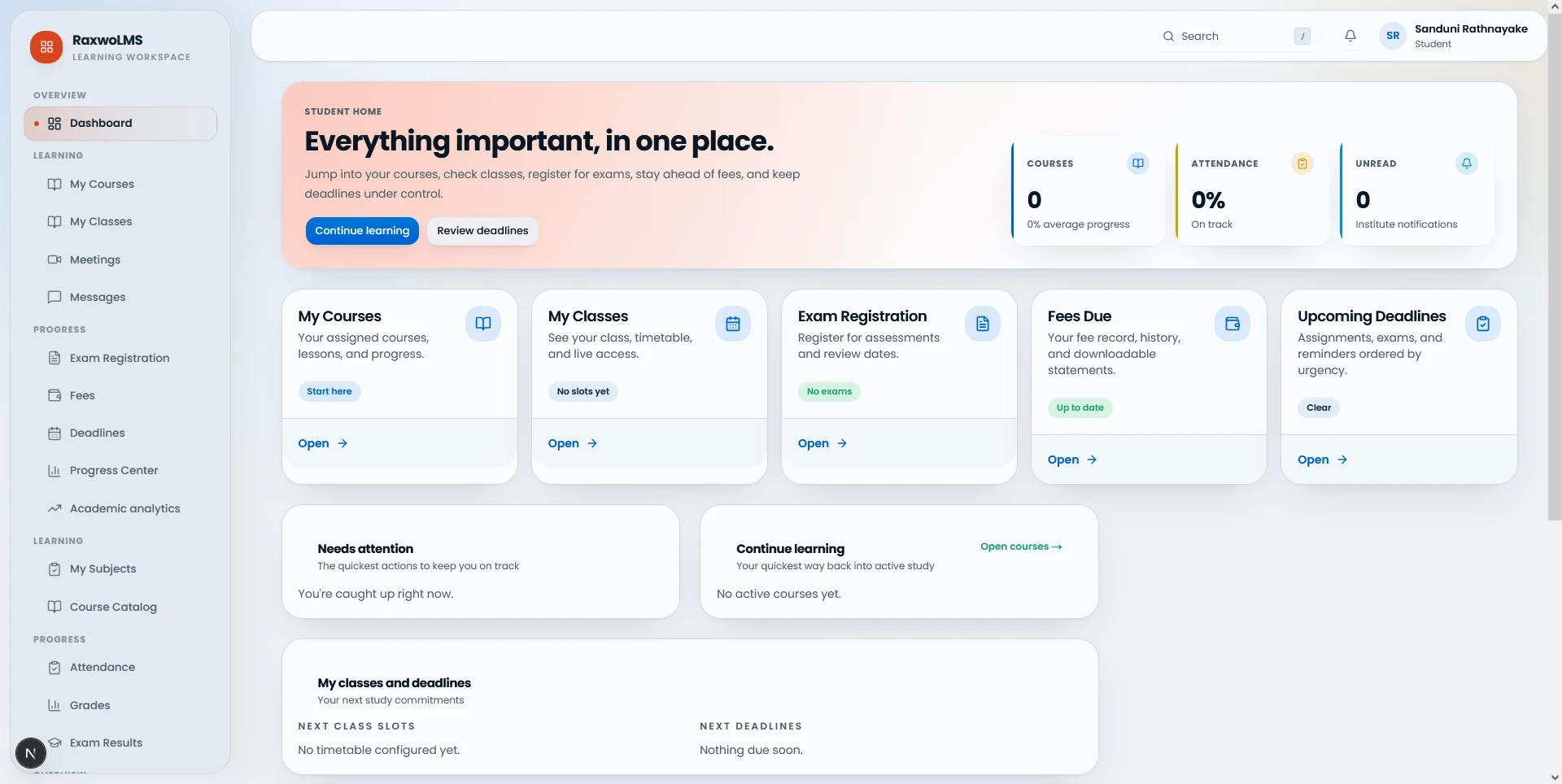Click the Exam Registration card document icon
Screen dimensions: 1562x784
tap(983, 324)
